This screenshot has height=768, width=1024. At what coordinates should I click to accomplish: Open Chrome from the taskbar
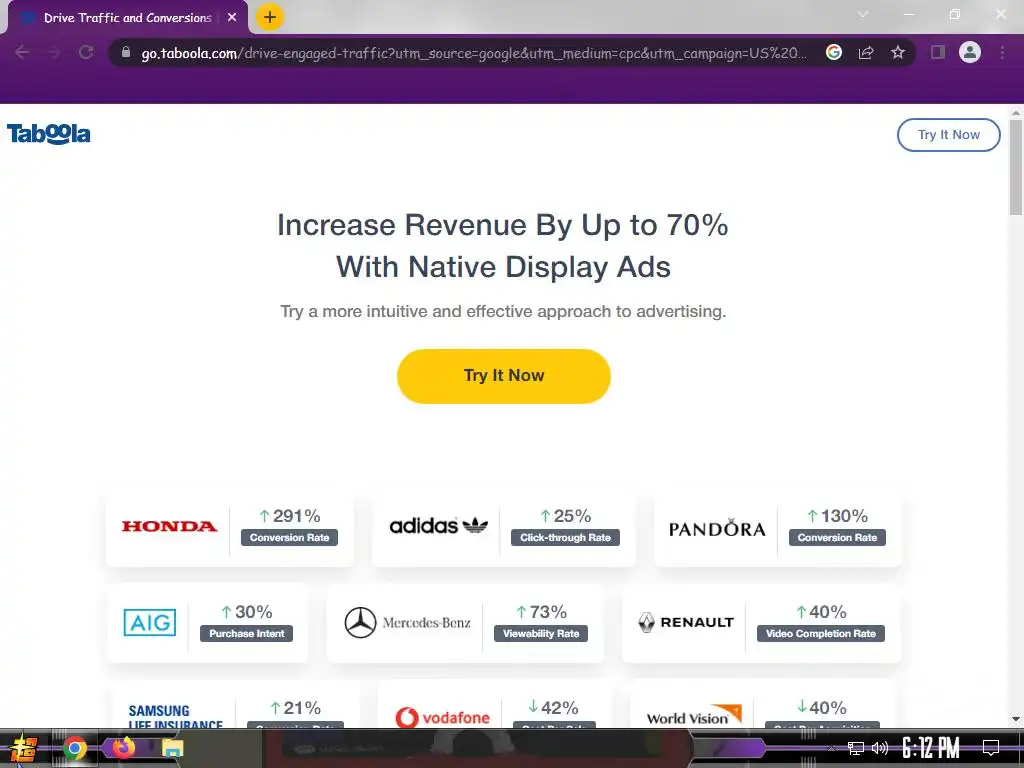pos(75,748)
